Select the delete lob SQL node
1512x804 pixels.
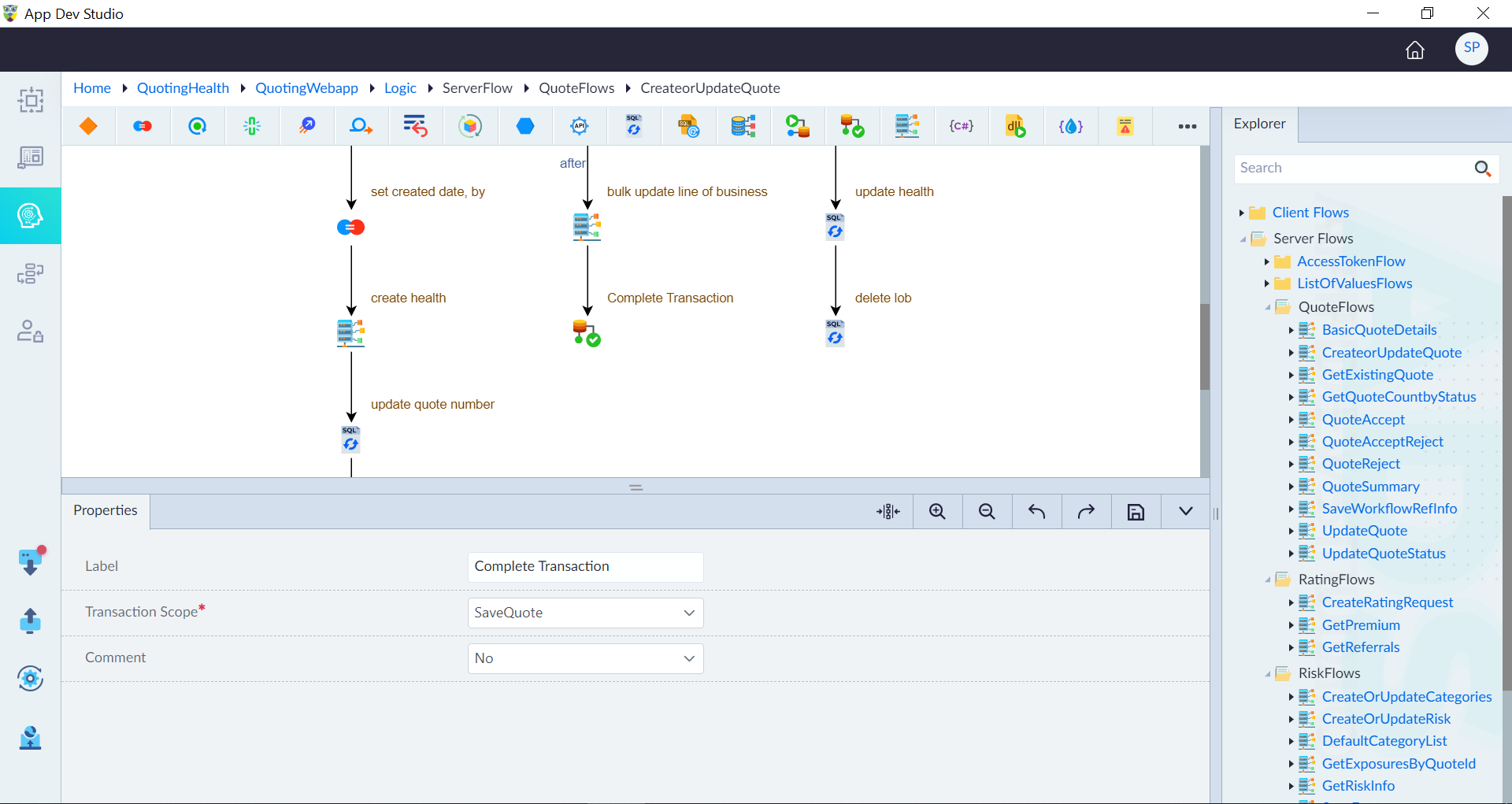[835, 334]
